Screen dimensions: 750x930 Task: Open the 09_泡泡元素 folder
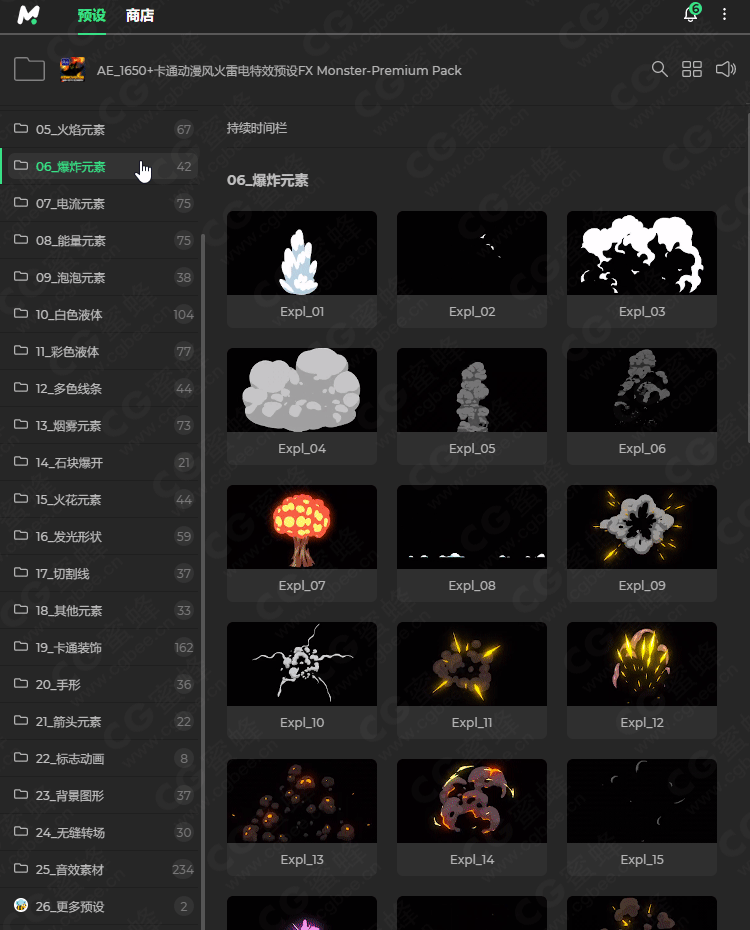click(x=100, y=278)
